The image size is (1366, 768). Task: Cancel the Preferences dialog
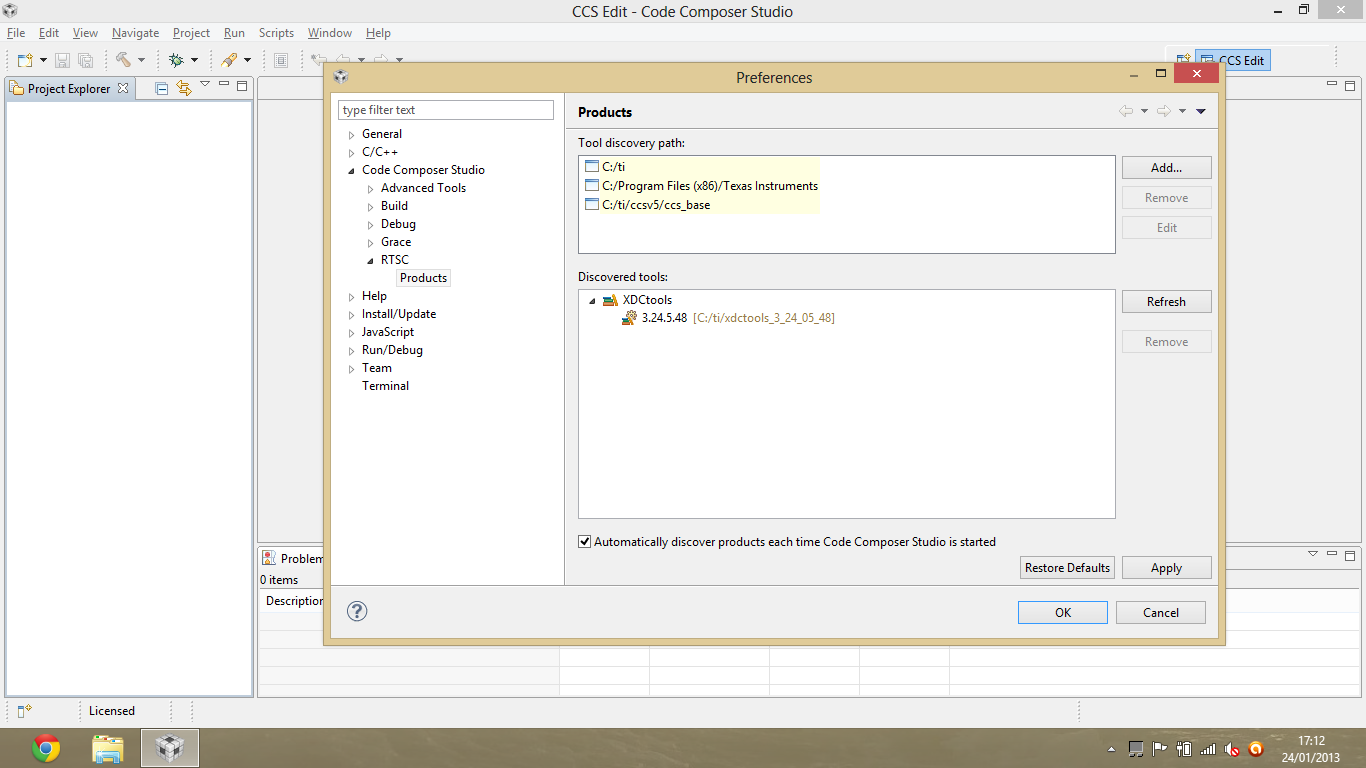[x=1161, y=613]
